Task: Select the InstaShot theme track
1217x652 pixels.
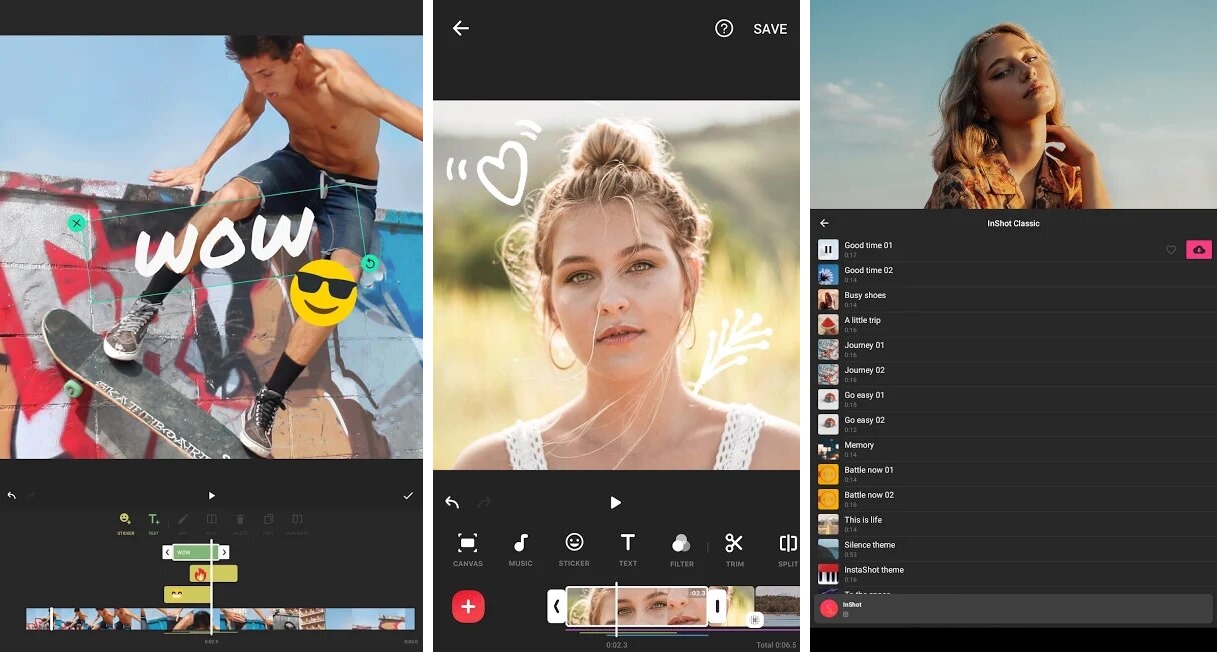Action: (1015, 575)
